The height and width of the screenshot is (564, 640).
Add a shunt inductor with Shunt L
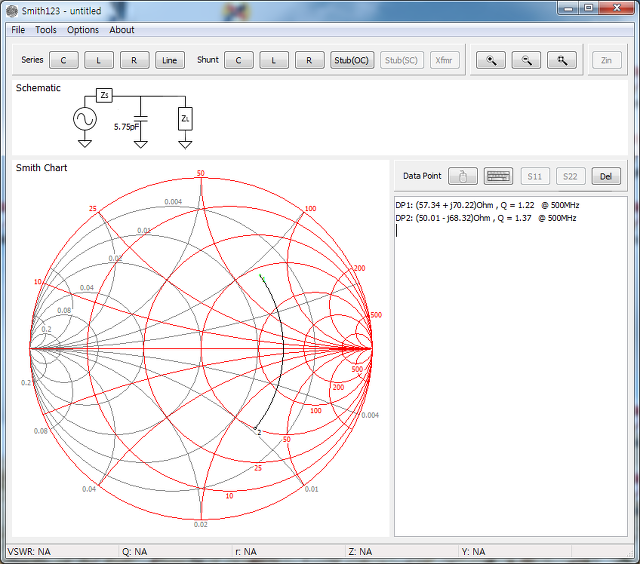274,60
